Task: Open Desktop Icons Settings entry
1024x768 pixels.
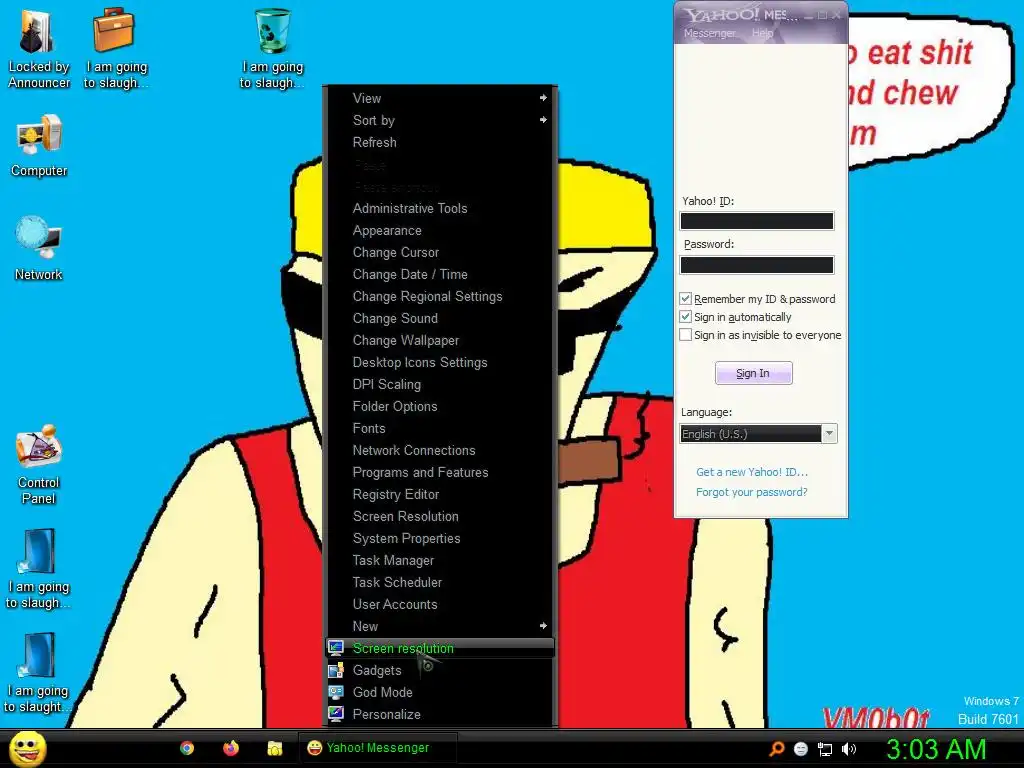Action: click(x=441, y=362)
